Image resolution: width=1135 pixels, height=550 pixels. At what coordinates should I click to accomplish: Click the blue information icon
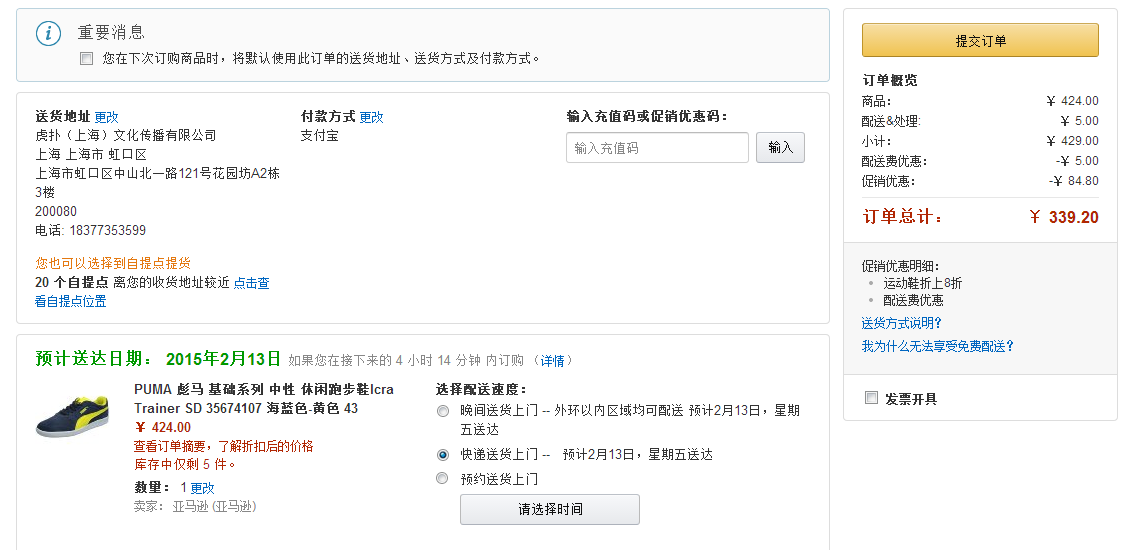coord(48,33)
